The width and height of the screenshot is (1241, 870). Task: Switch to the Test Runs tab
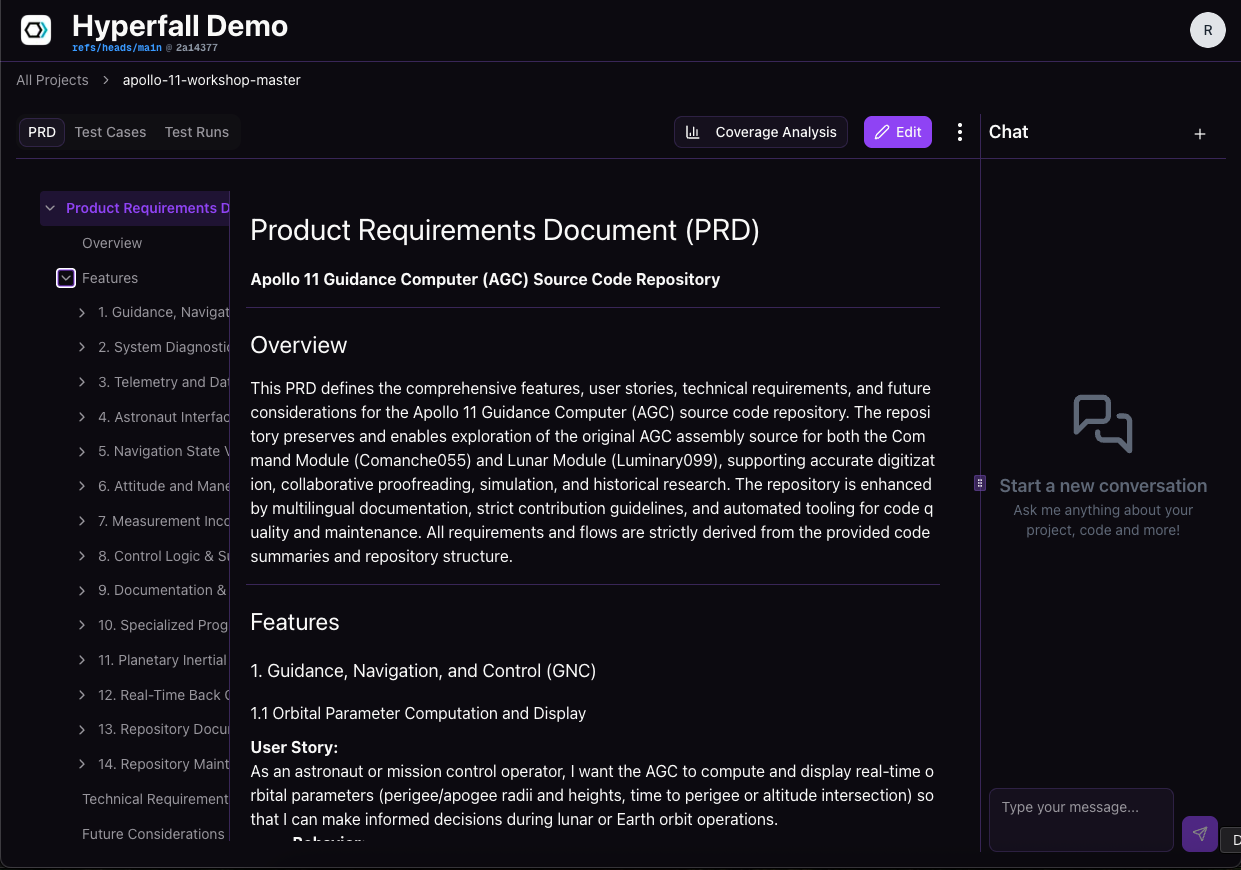tap(197, 132)
